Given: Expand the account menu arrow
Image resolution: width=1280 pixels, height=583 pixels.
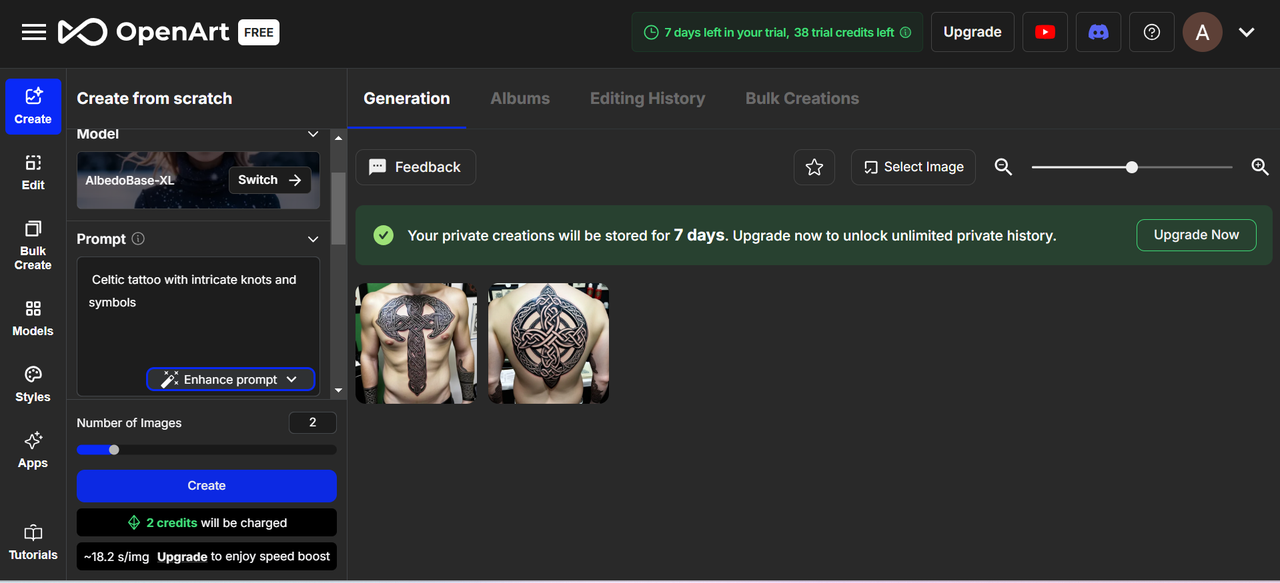Looking at the screenshot, I should (x=1246, y=32).
